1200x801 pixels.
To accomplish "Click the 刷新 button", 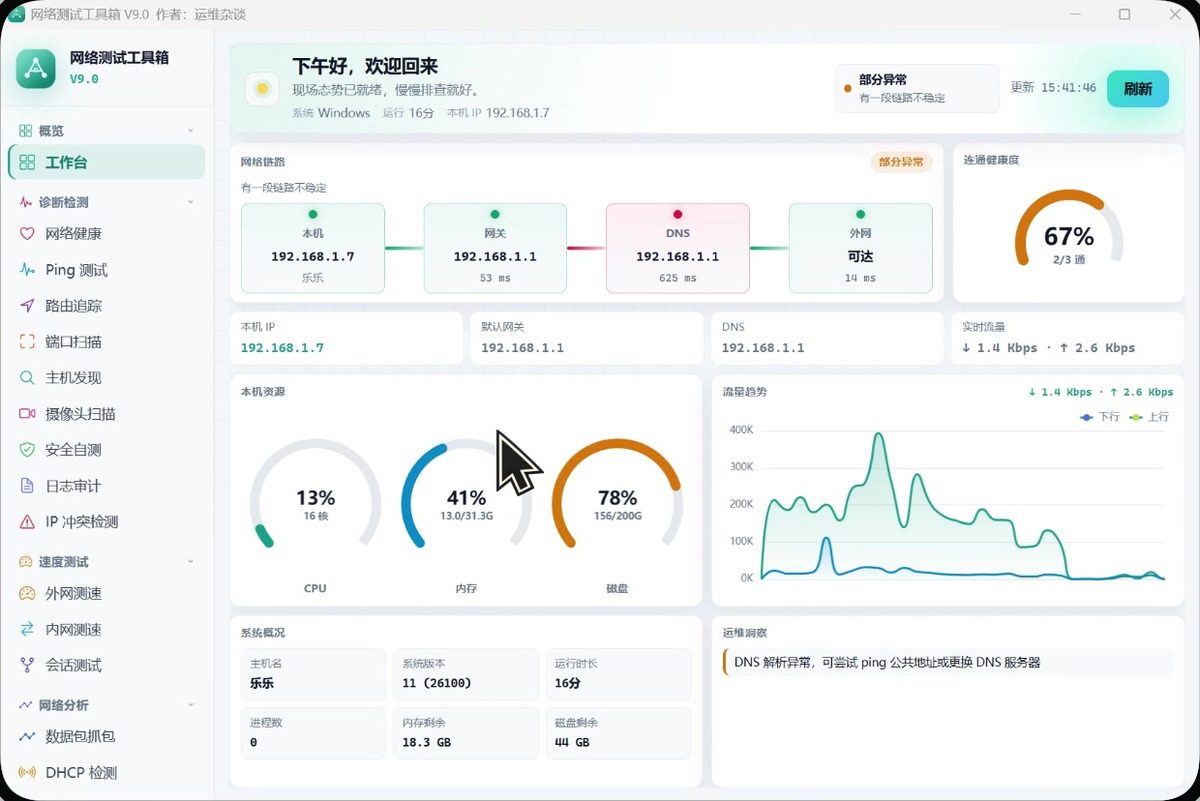I will [x=1138, y=88].
